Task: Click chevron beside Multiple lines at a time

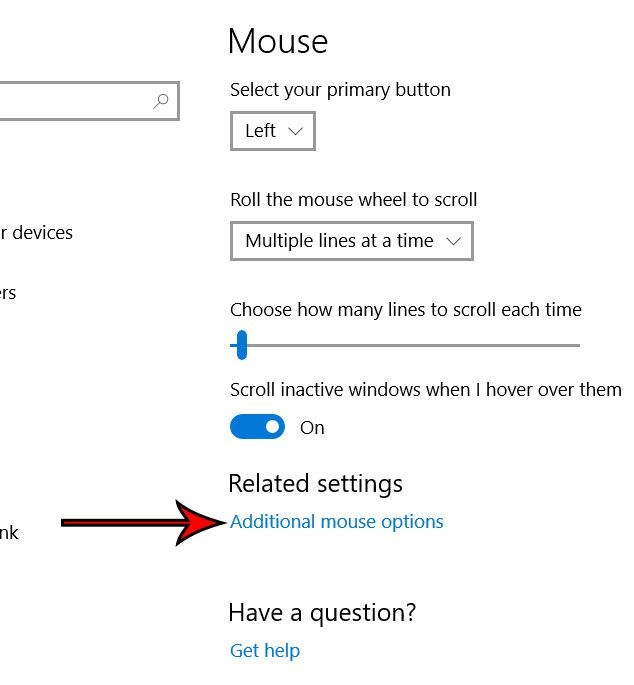Action: (454, 241)
